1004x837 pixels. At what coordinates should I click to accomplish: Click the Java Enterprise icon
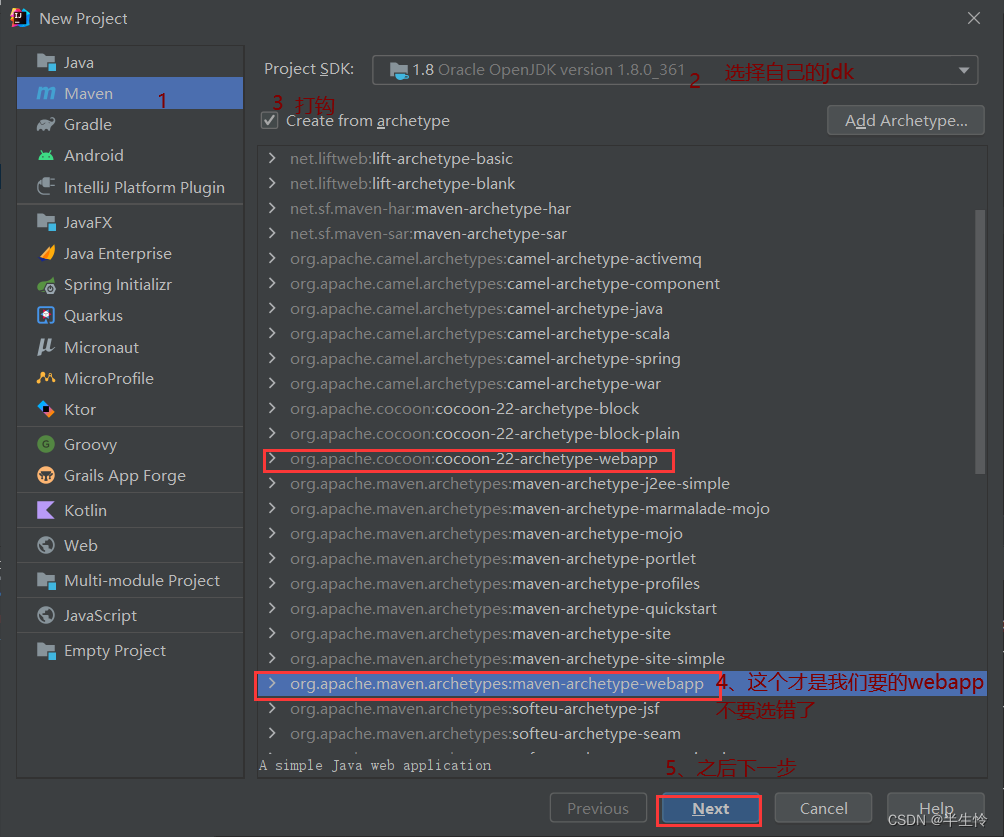pos(46,254)
